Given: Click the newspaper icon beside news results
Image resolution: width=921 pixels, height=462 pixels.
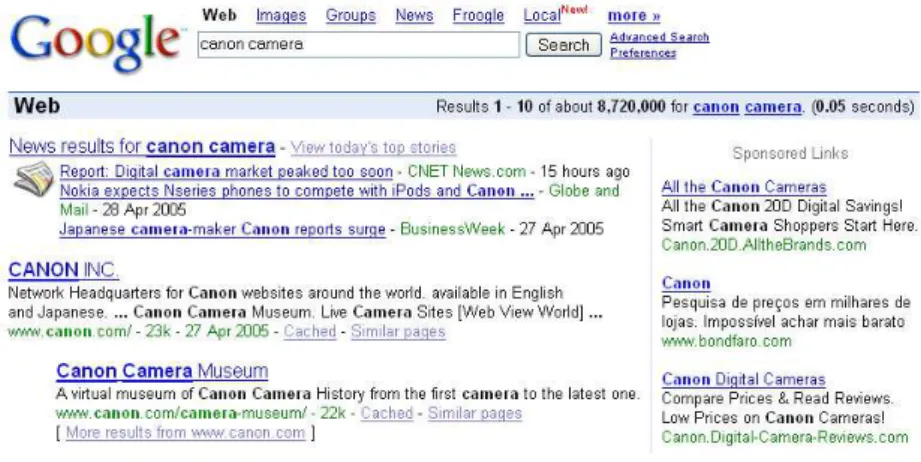Looking at the screenshot, I should [x=34, y=179].
